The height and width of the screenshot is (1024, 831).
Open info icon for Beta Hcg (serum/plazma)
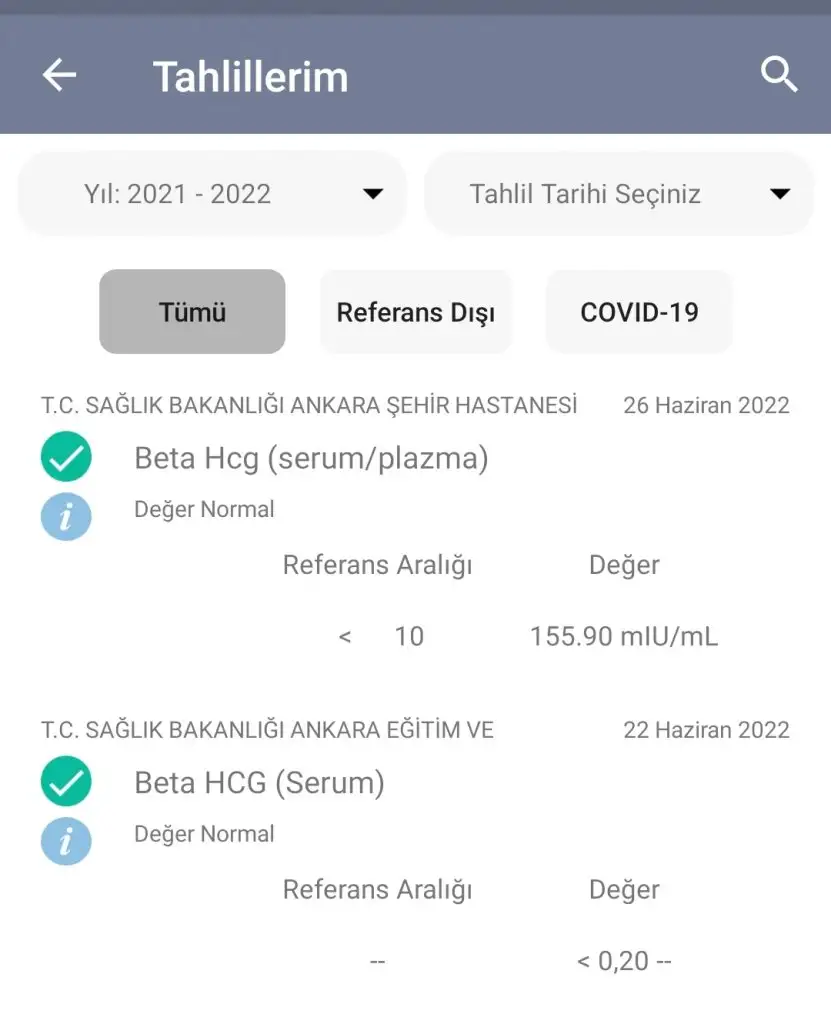click(x=66, y=518)
